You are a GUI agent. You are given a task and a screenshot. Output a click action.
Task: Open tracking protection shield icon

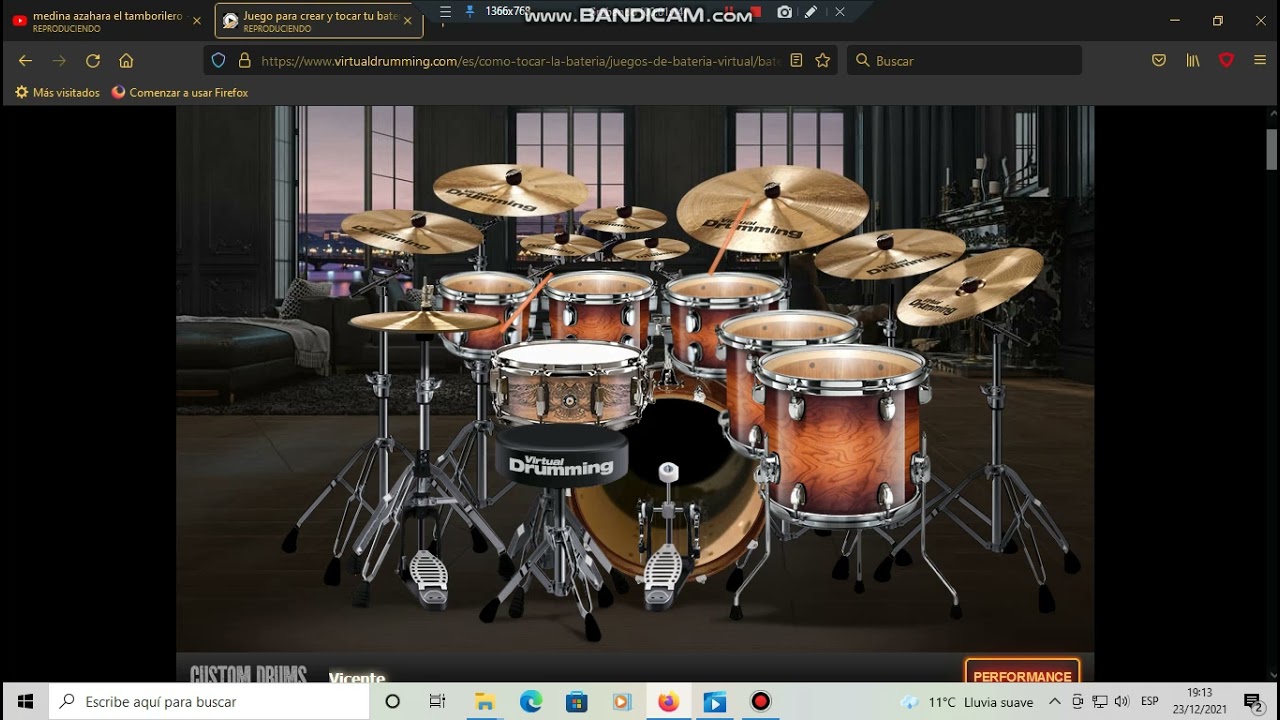pyautogui.click(x=218, y=61)
